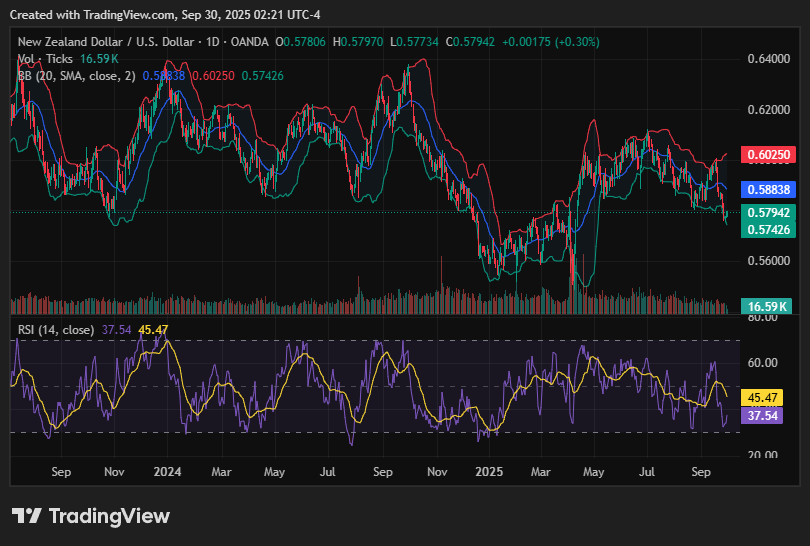Click the purple 37.54 RSI value tag
This screenshot has height=546, width=810.
[767, 415]
